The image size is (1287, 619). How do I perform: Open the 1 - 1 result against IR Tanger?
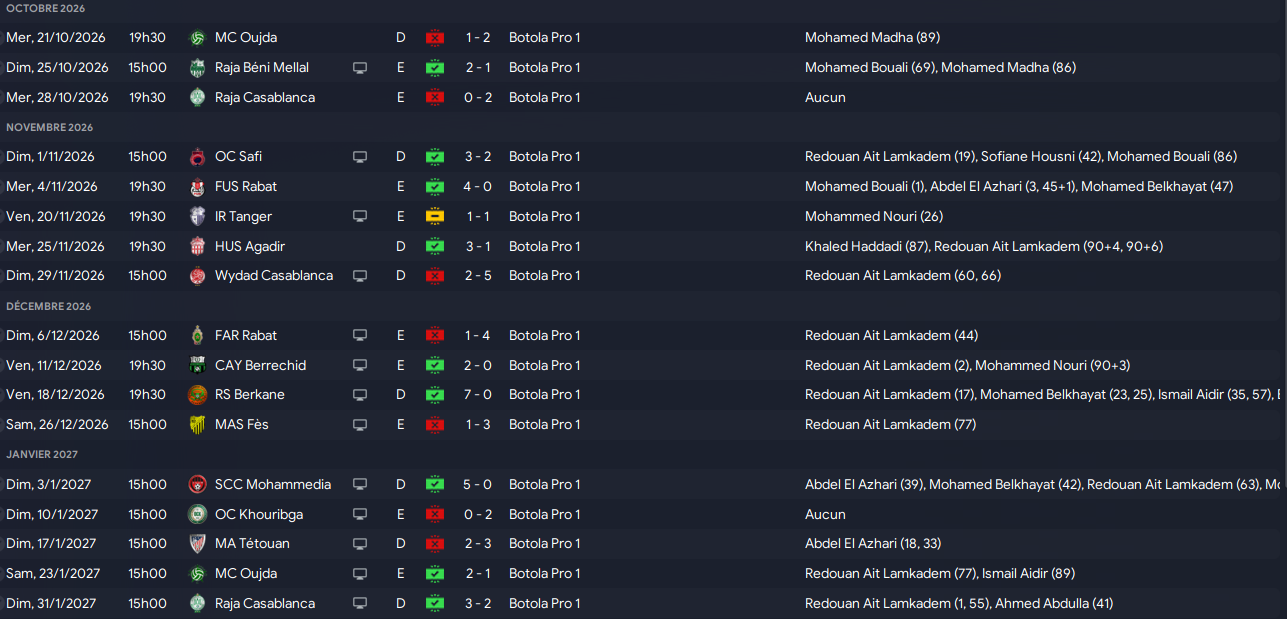pyautogui.click(x=478, y=217)
